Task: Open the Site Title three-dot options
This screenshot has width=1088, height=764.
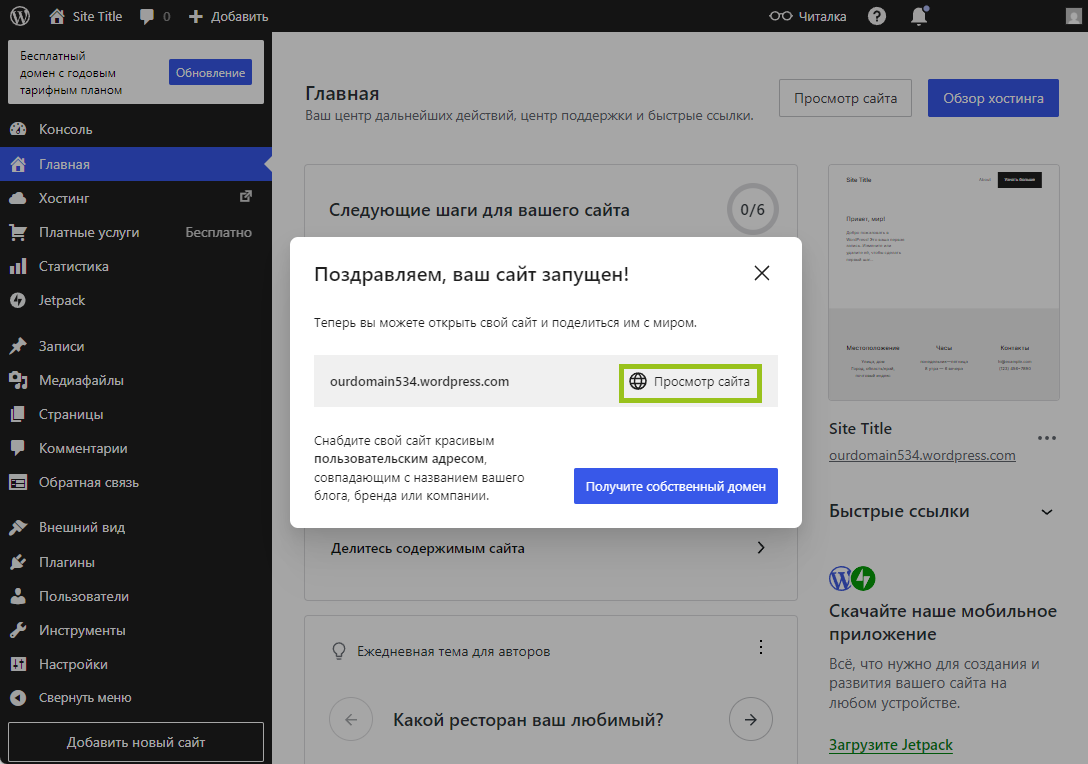Action: (1046, 438)
